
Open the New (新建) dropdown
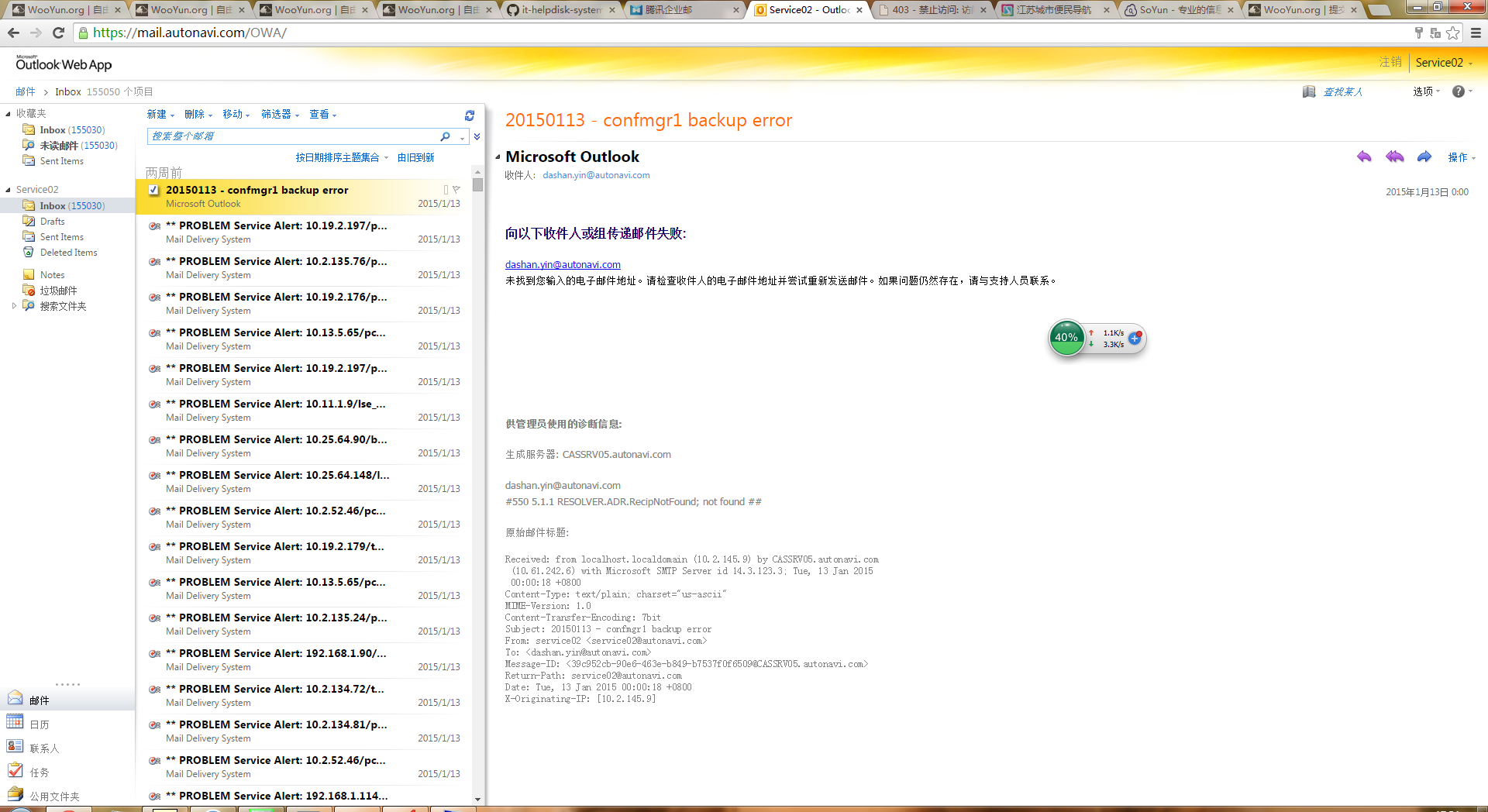pos(160,115)
